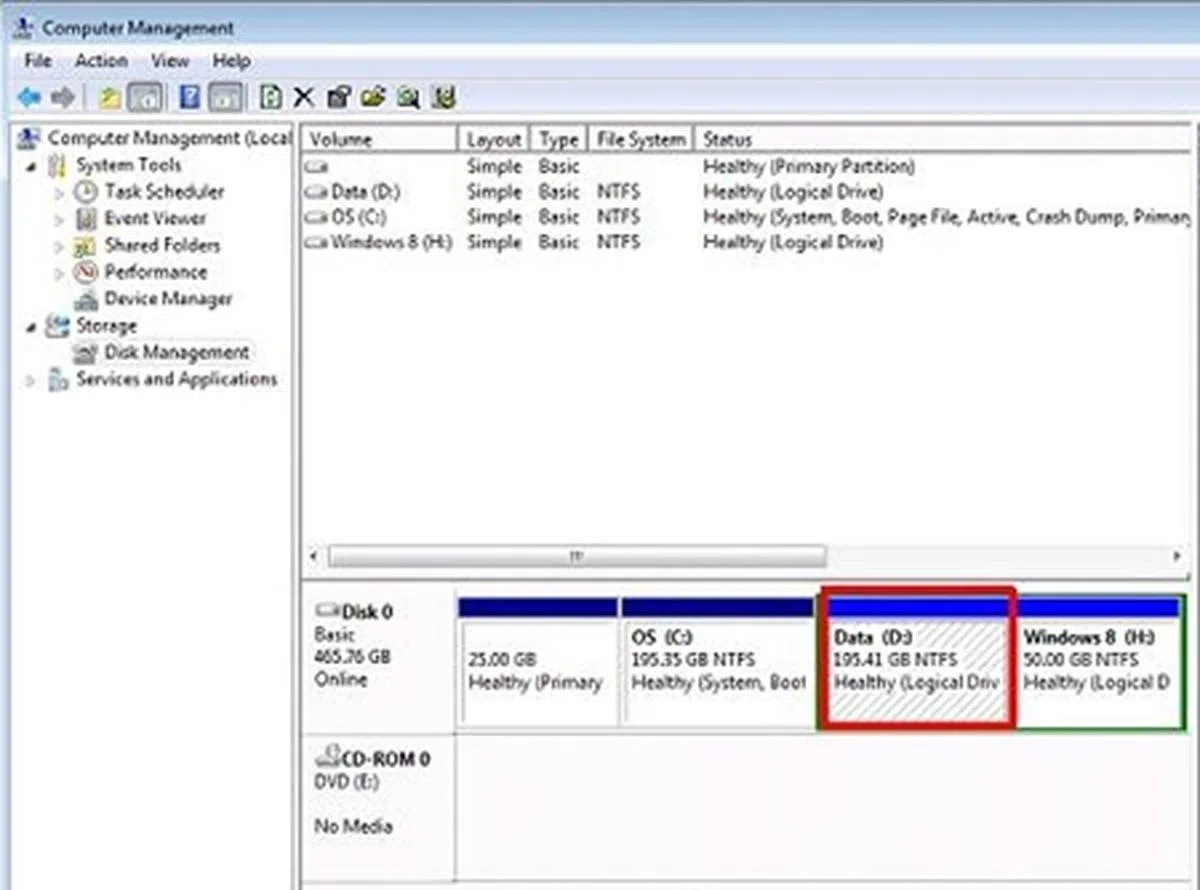Click the Forward arrow in the toolbar
Viewport: 1200px width, 890px height.
[x=62, y=97]
